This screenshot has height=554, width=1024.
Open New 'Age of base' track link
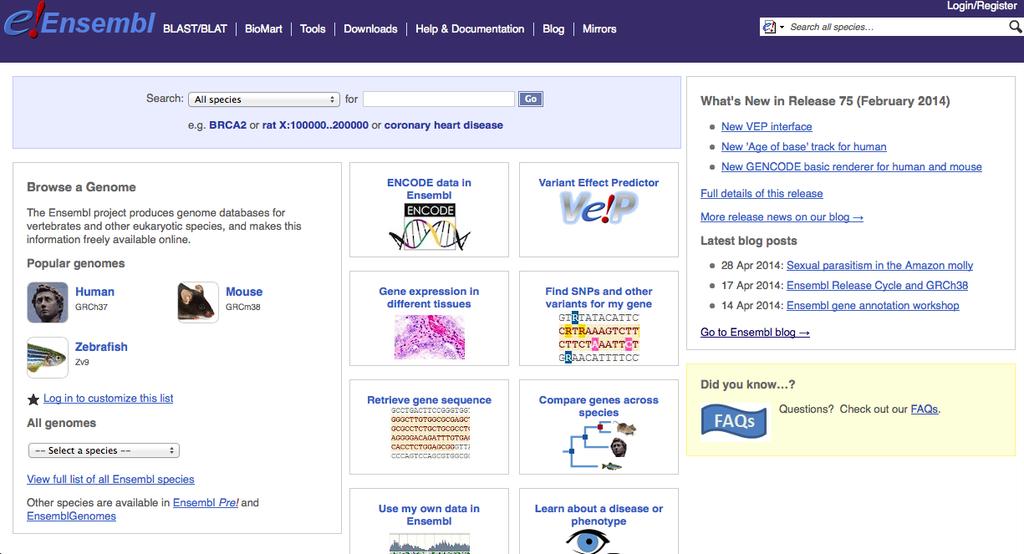[x=804, y=146]
